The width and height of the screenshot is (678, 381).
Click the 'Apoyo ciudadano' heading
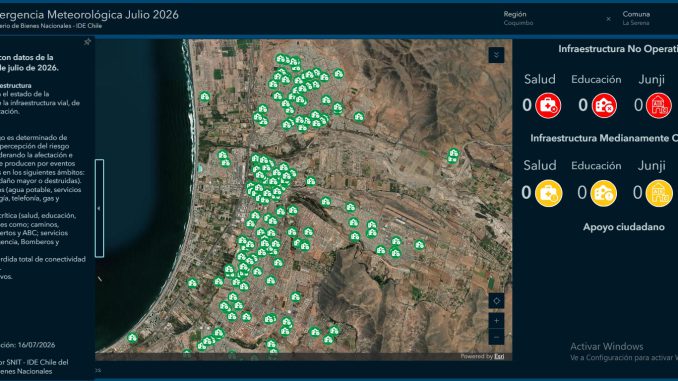pos(624,227)
